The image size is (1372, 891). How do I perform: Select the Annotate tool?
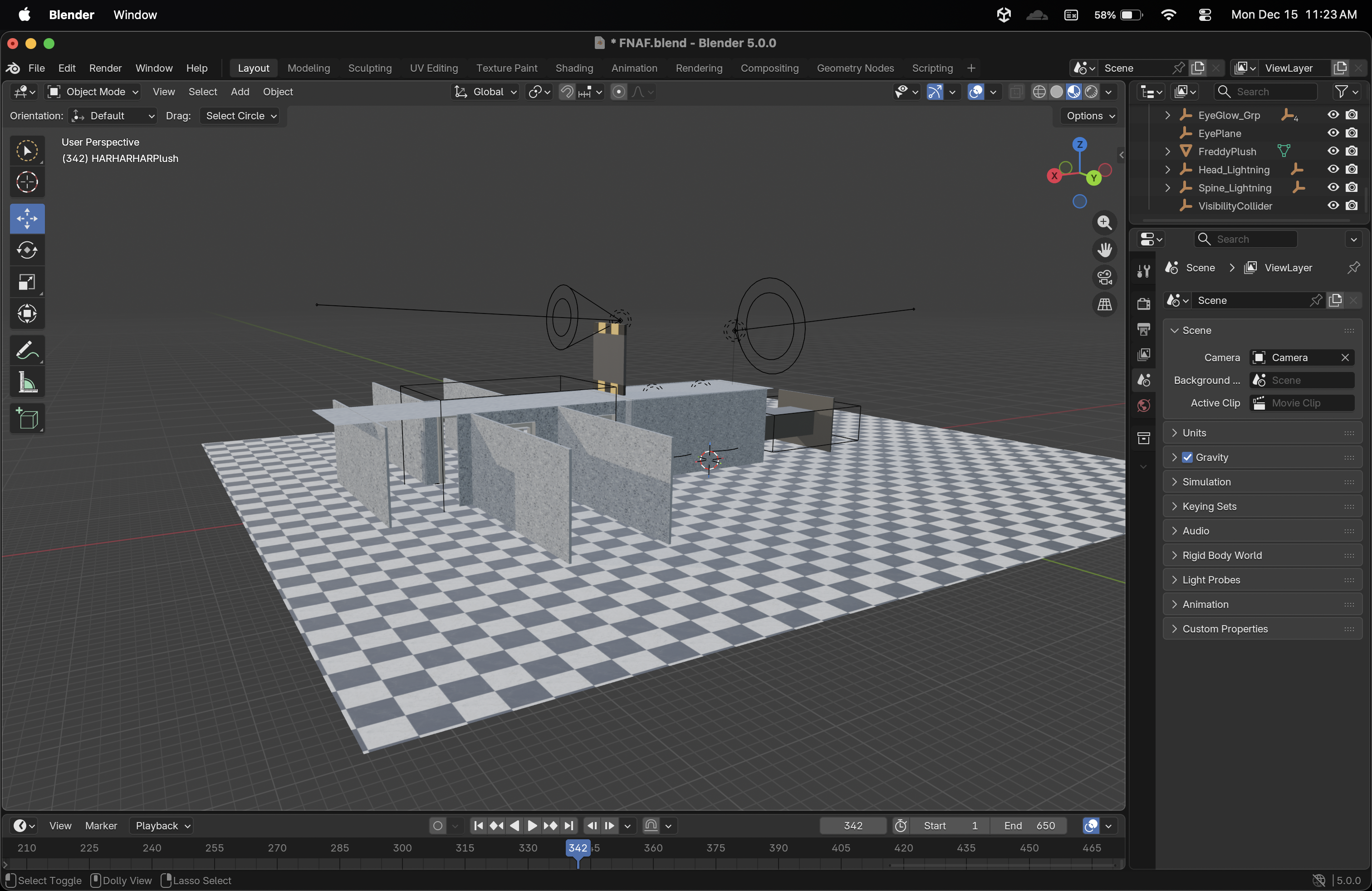26,349
